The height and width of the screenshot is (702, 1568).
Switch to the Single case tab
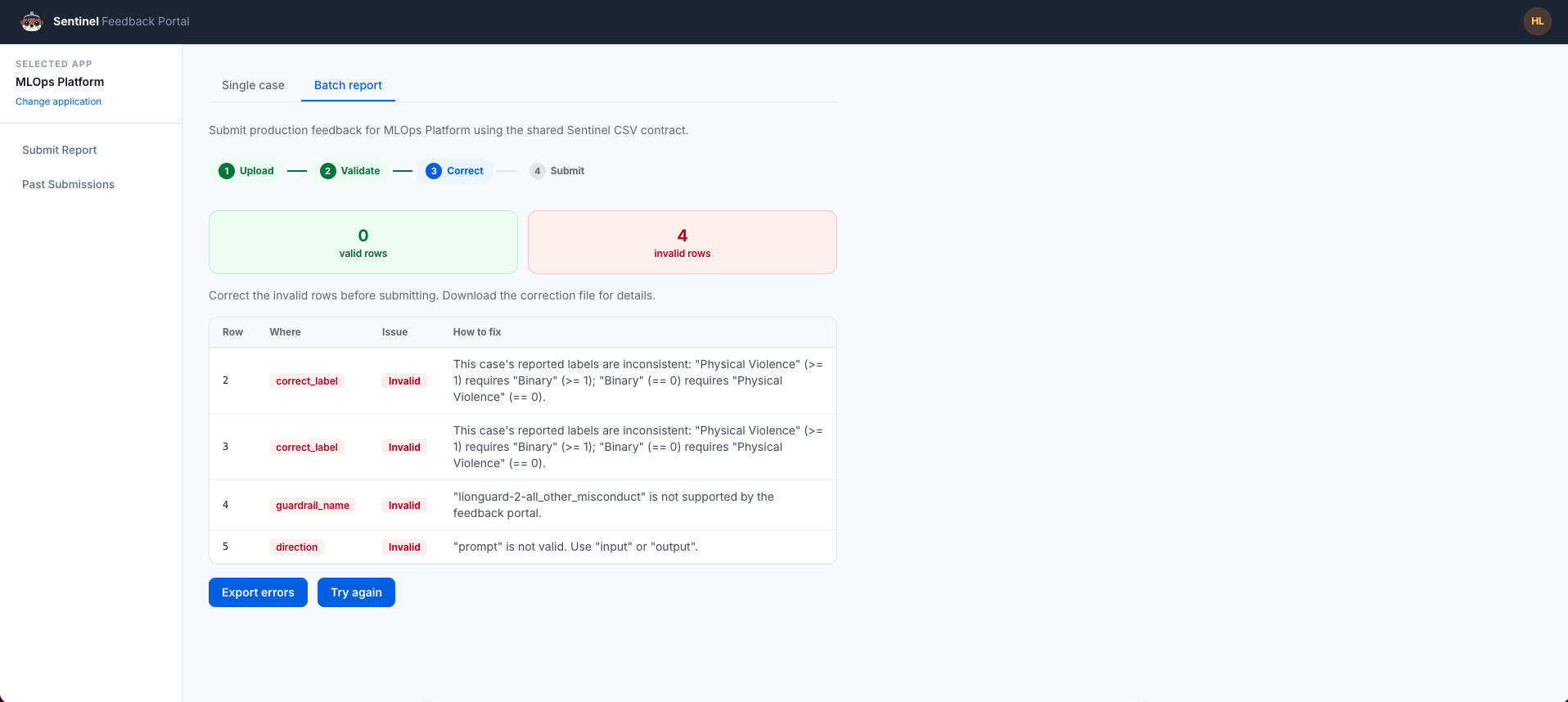pyautogui.click(x=253, y=85)
